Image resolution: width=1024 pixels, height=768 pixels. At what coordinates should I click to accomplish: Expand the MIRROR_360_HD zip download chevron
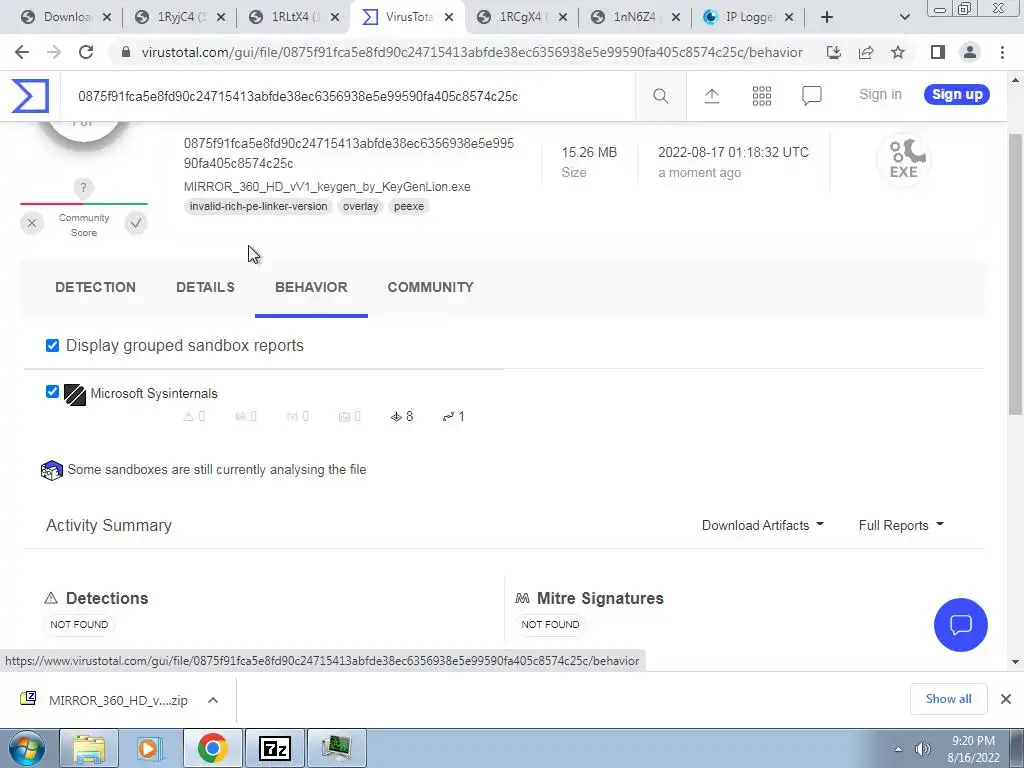pyautogui.click(x=213, y=700)
